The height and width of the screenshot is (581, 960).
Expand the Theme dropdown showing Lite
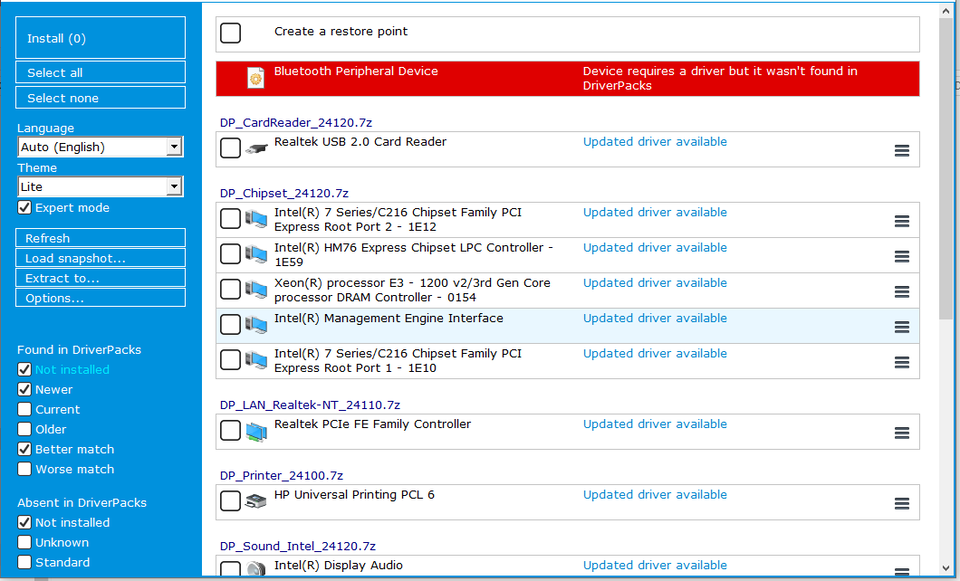[x=100, y=187]
